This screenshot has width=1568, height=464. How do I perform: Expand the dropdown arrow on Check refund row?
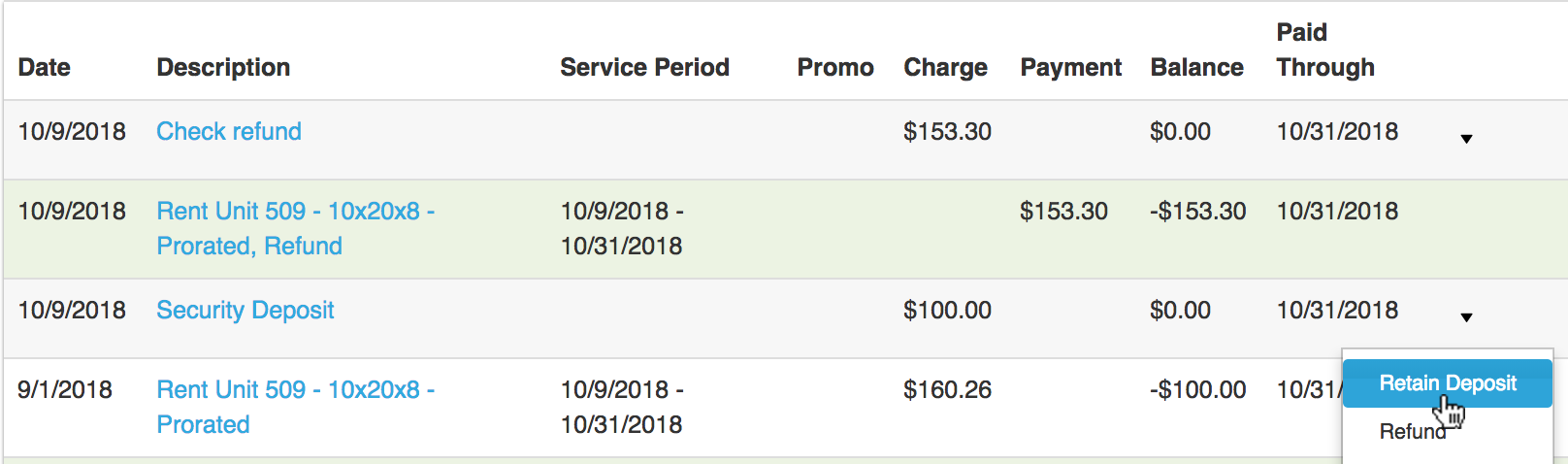click(x=1466, y=139)
